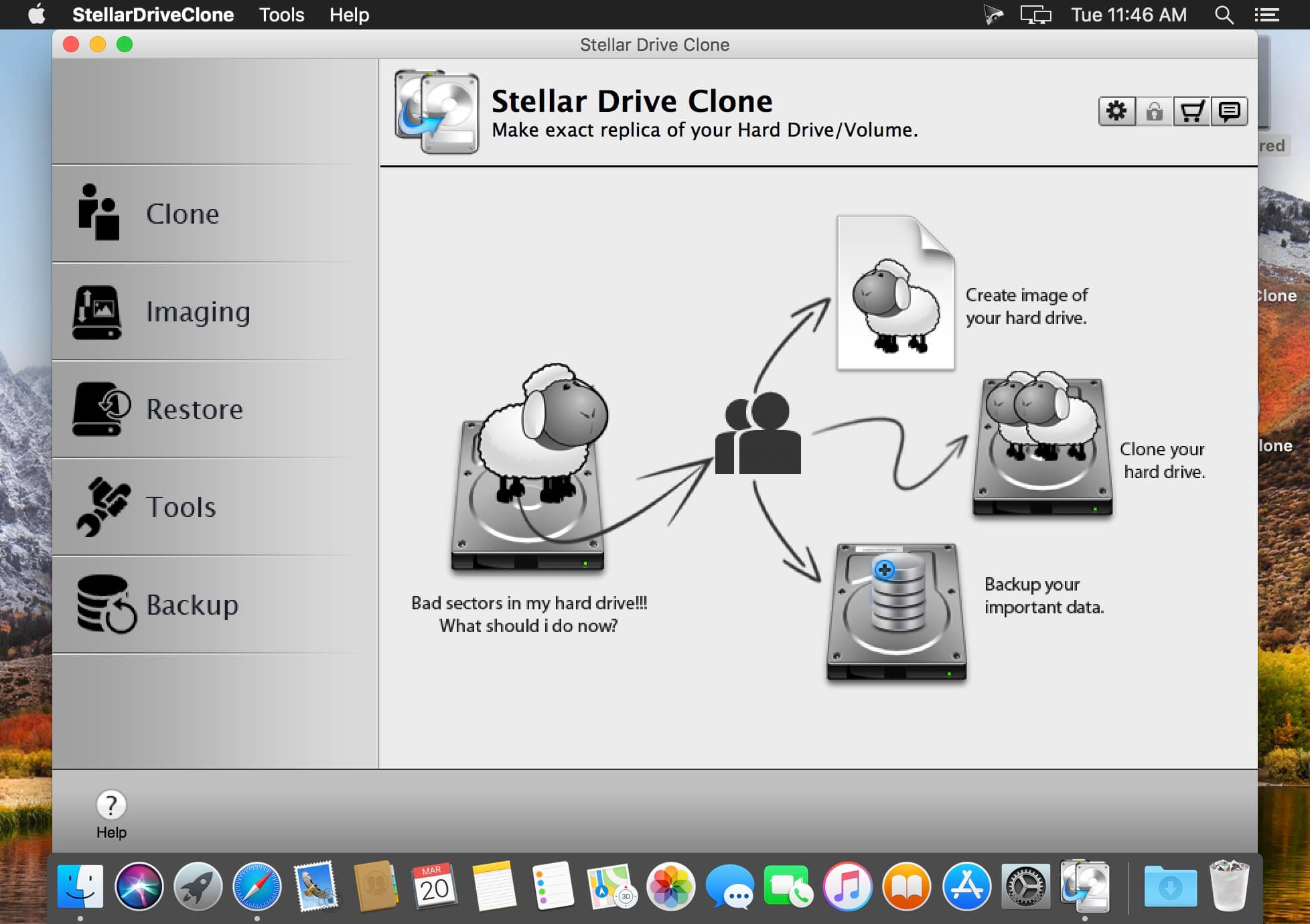Viewport: 1310px width, 924px height.
Task: Click the shopping cart buy icon
Action: pos(1191,111)
